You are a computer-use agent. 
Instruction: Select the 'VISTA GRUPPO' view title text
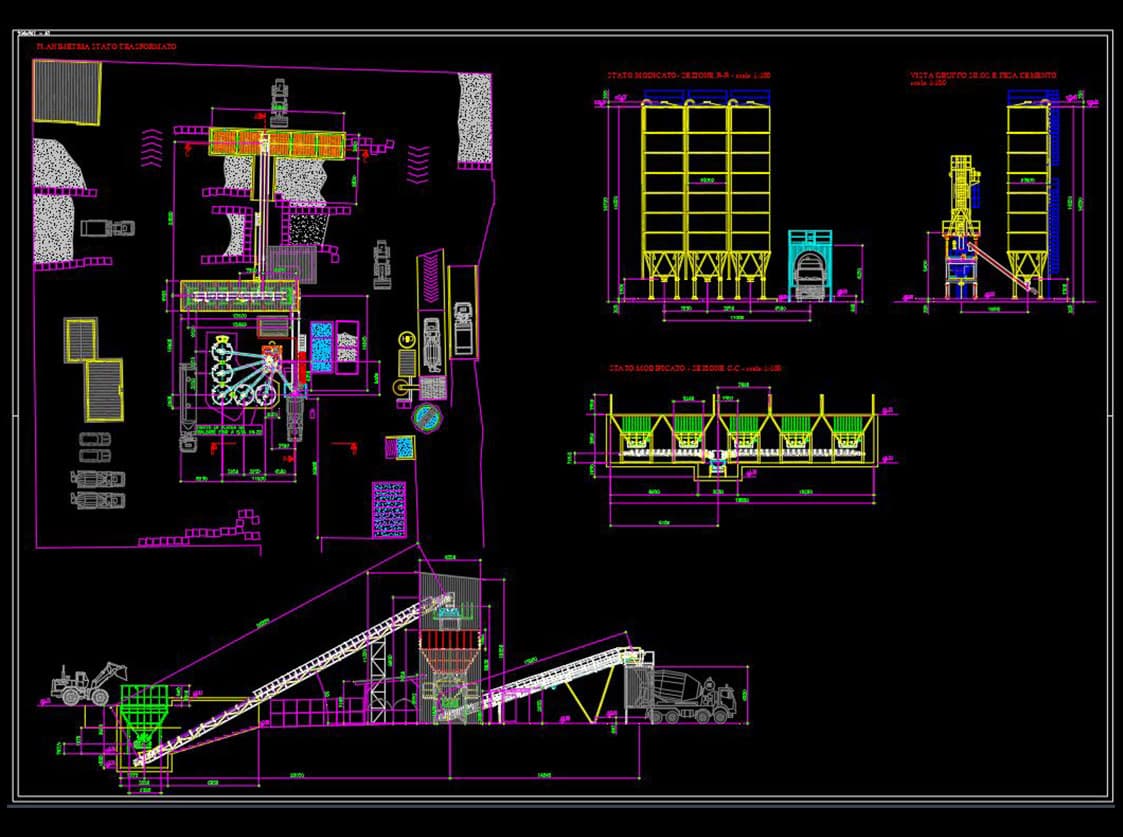982,76
